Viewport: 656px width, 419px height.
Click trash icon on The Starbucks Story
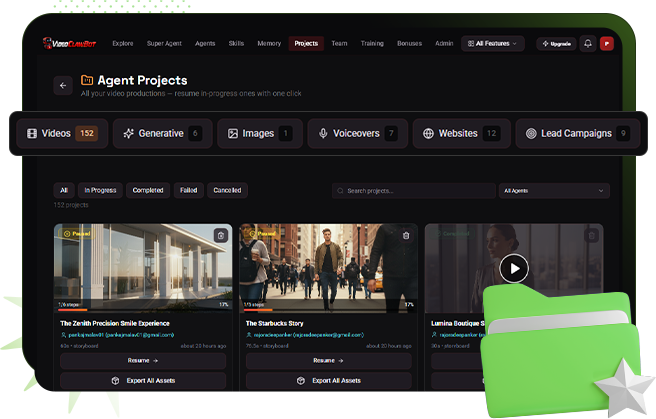406,235
